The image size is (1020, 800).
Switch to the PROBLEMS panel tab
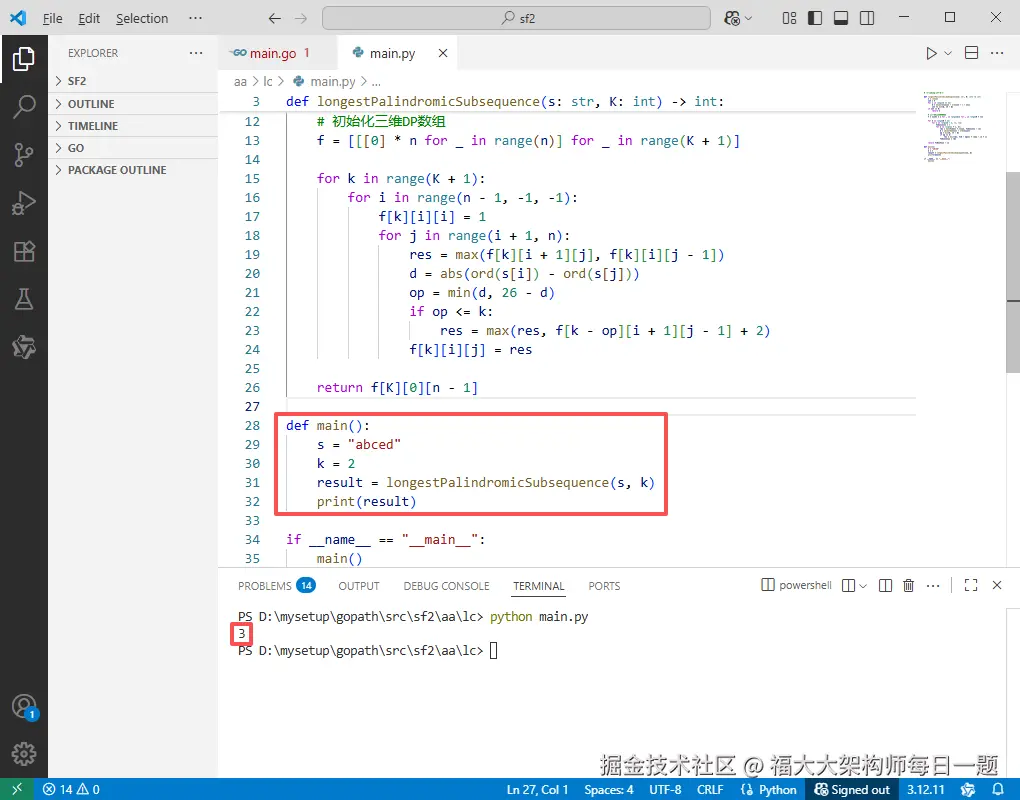point(276,586)
